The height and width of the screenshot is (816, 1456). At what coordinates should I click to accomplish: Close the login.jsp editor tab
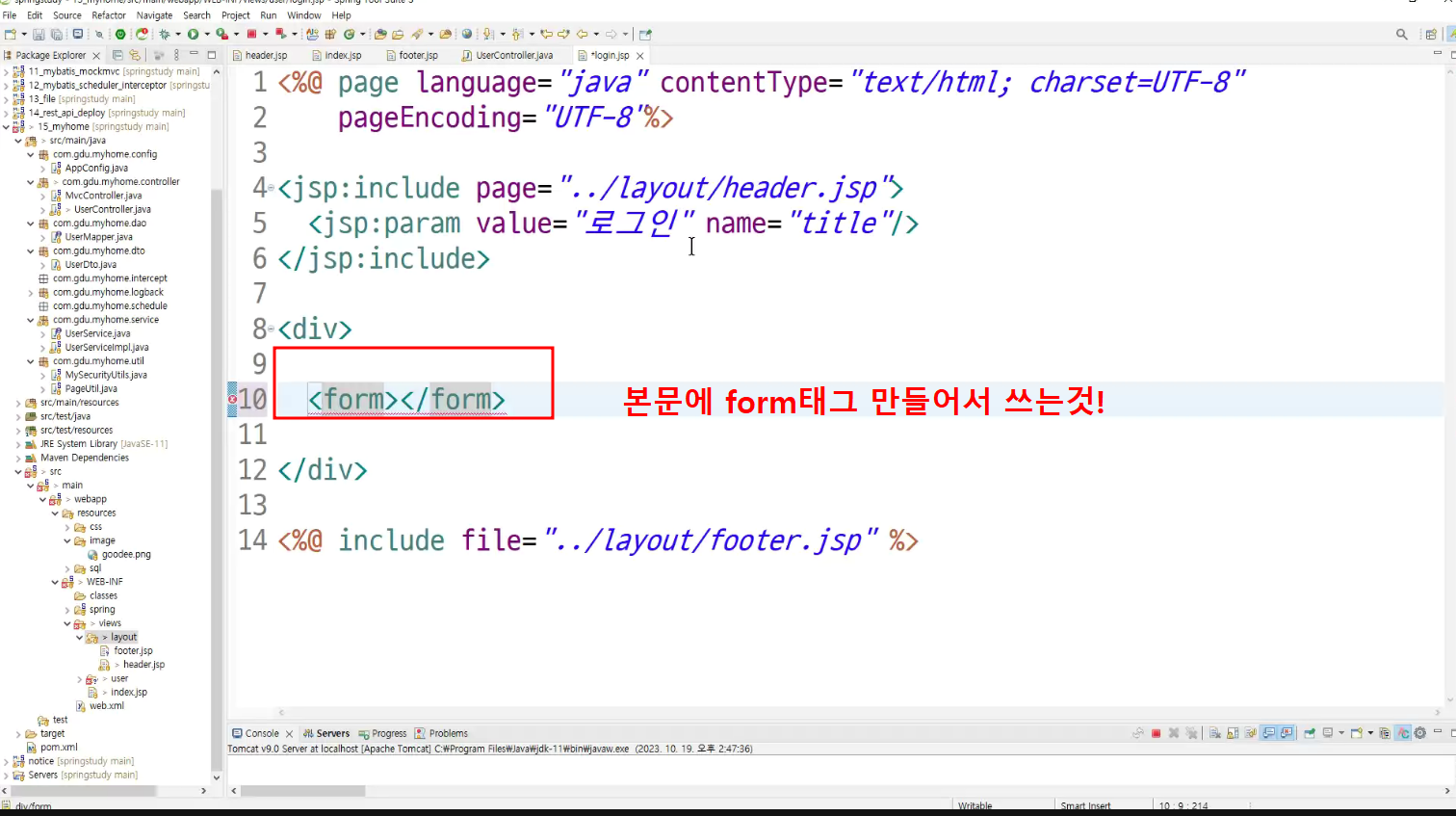(640, 56)
